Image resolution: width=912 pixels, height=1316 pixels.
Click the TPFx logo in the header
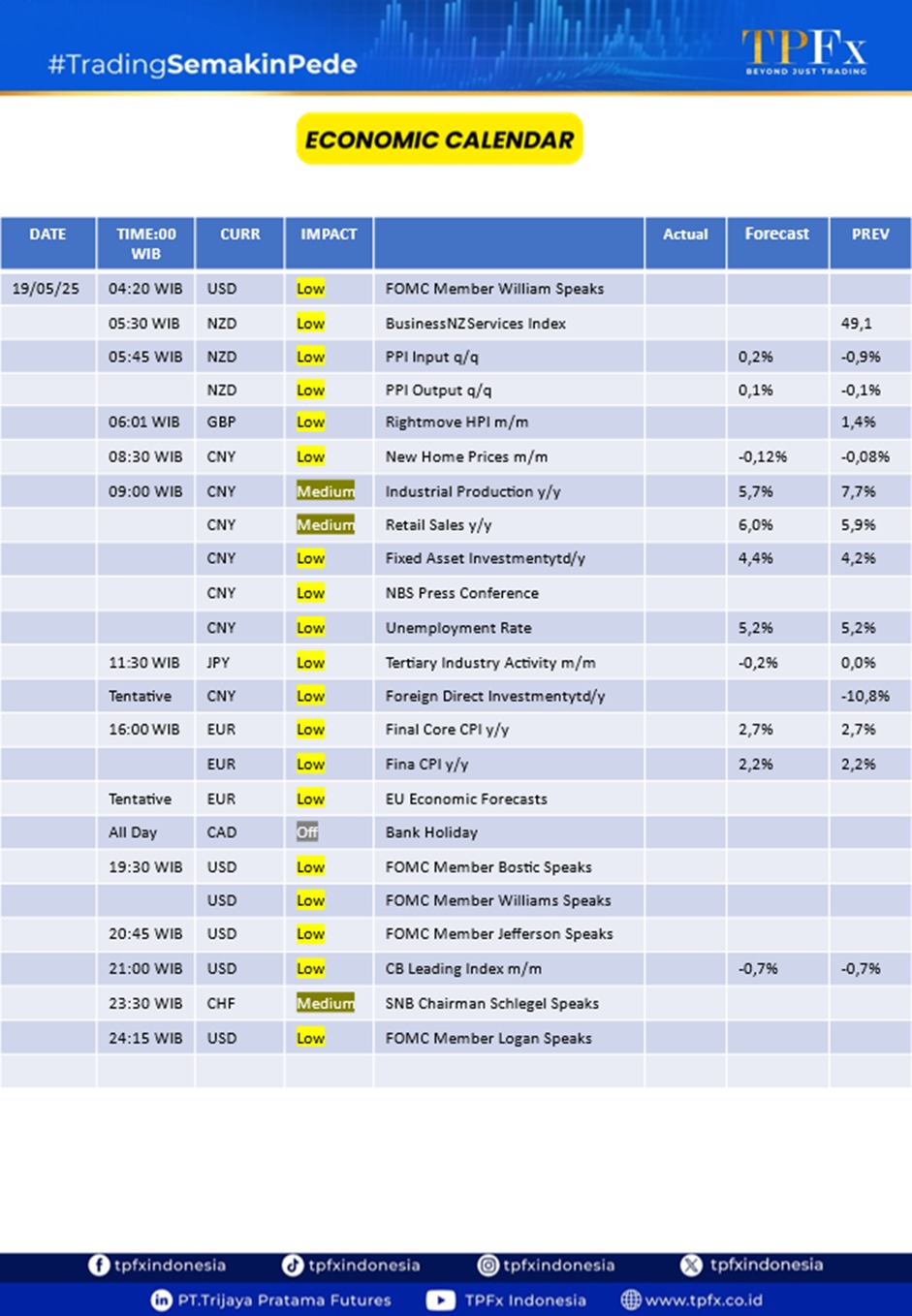pyautogui.click(x=803, y=51)
